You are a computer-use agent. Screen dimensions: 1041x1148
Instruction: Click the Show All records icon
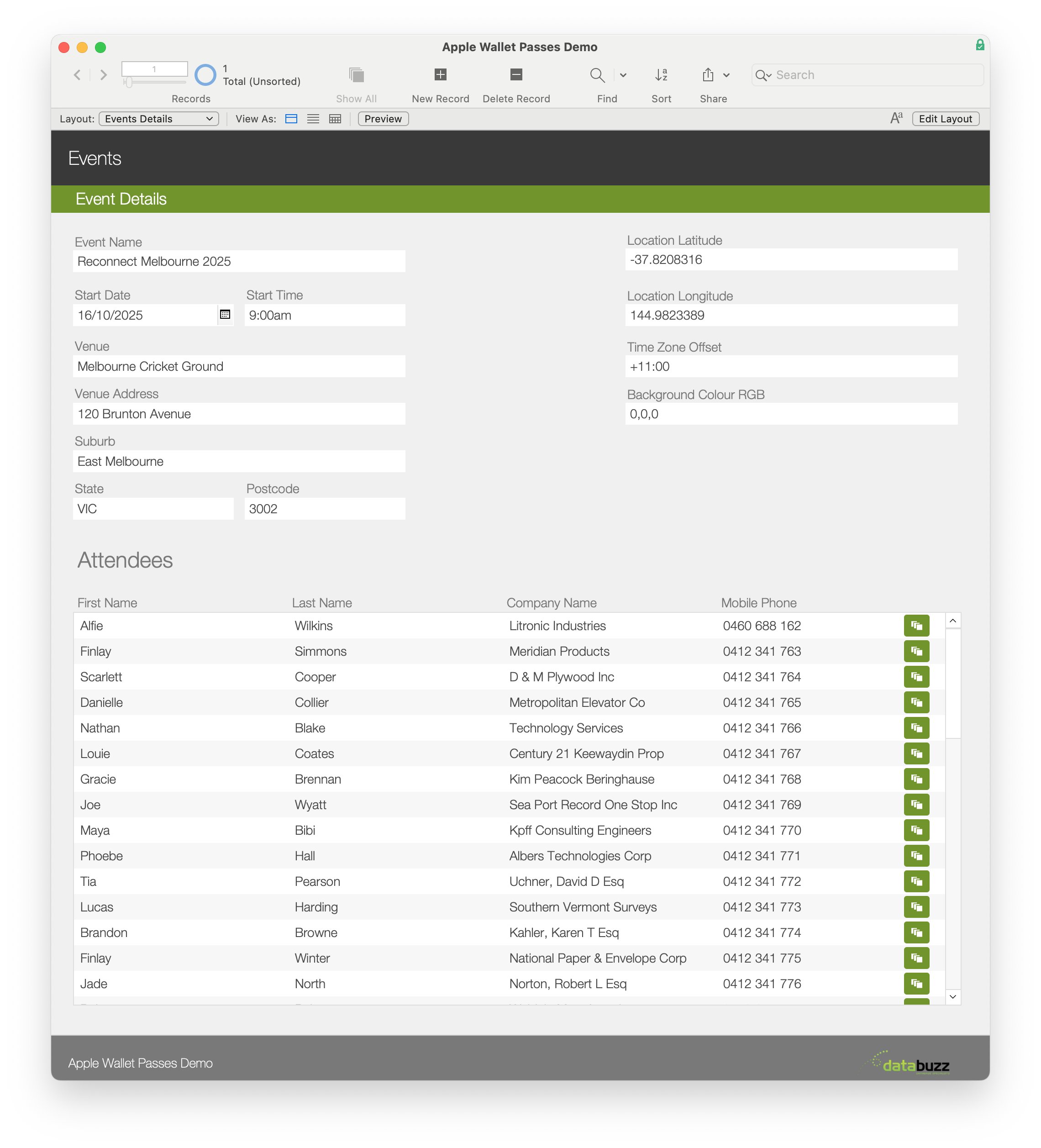tap(356, 74)
